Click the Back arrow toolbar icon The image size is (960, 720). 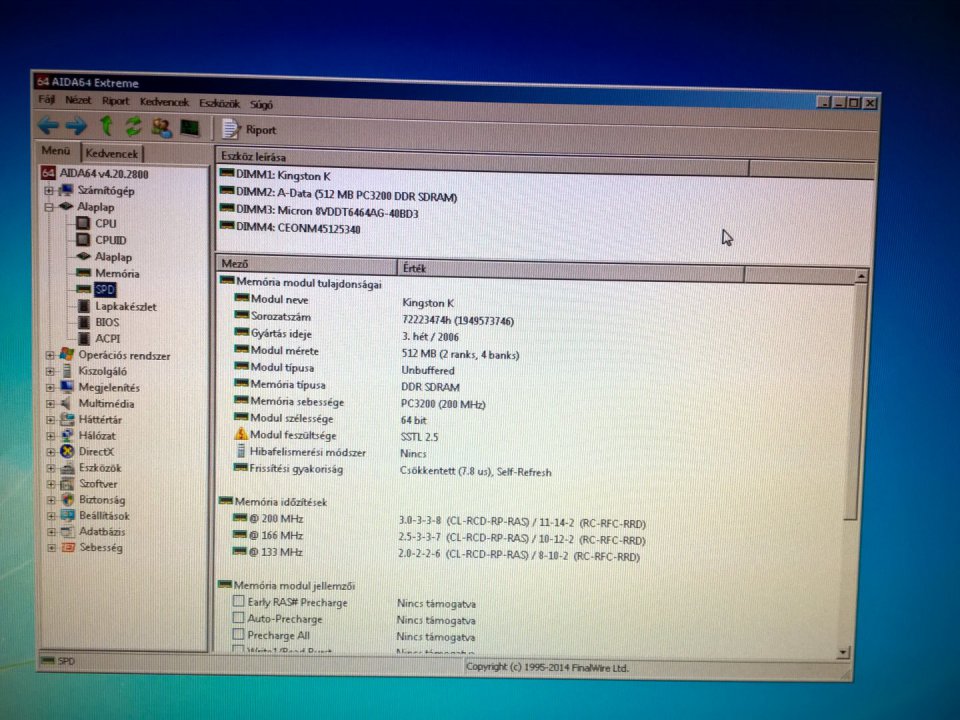[48, 126]
